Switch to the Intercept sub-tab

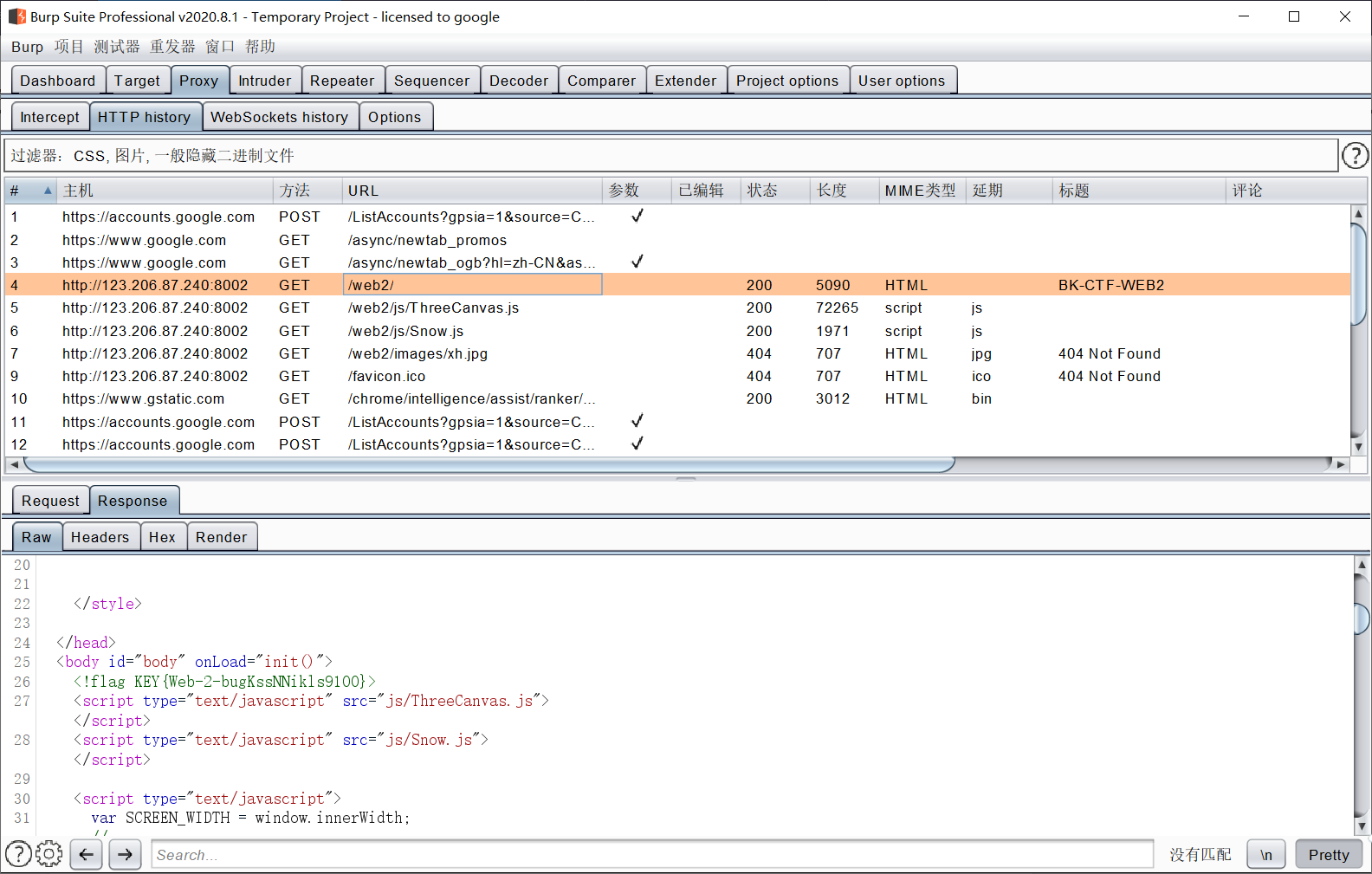point(49,117)
